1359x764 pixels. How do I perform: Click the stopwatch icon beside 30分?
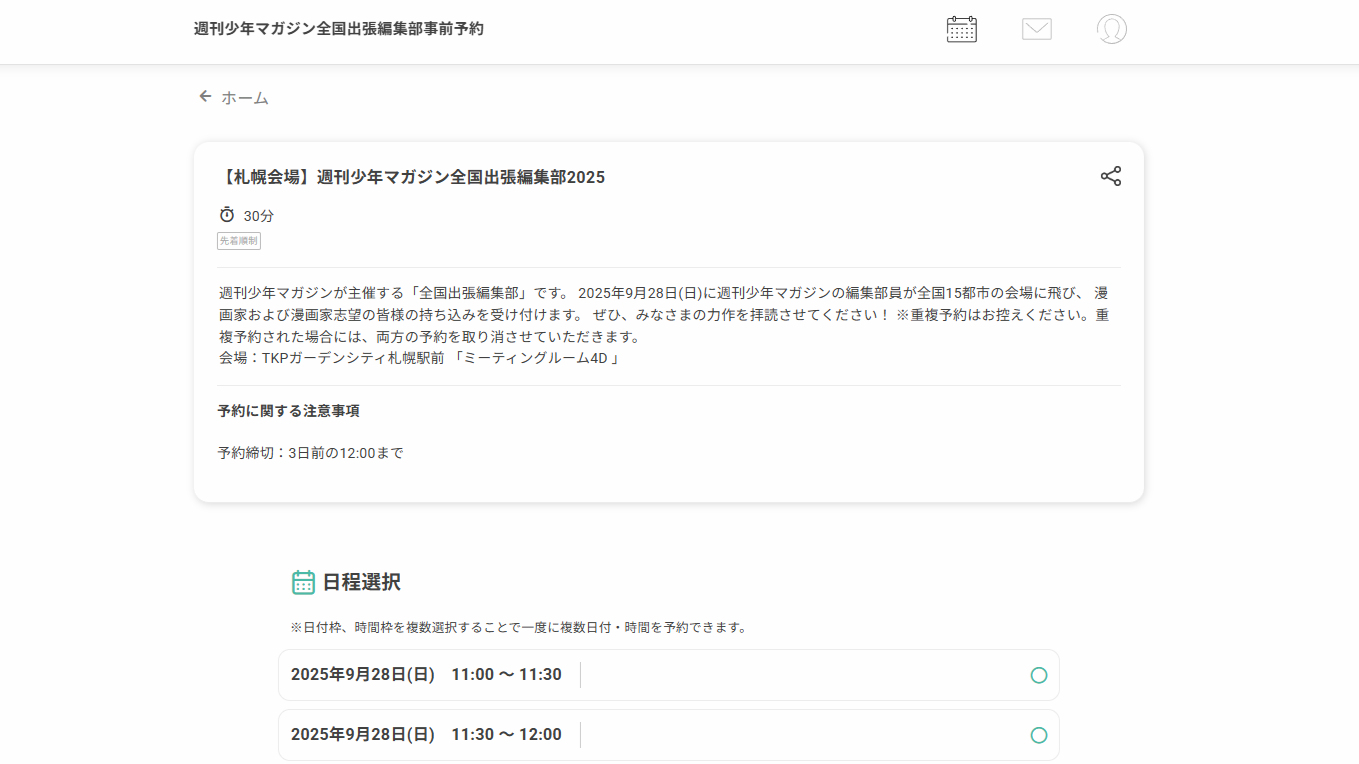click(227, 215)
